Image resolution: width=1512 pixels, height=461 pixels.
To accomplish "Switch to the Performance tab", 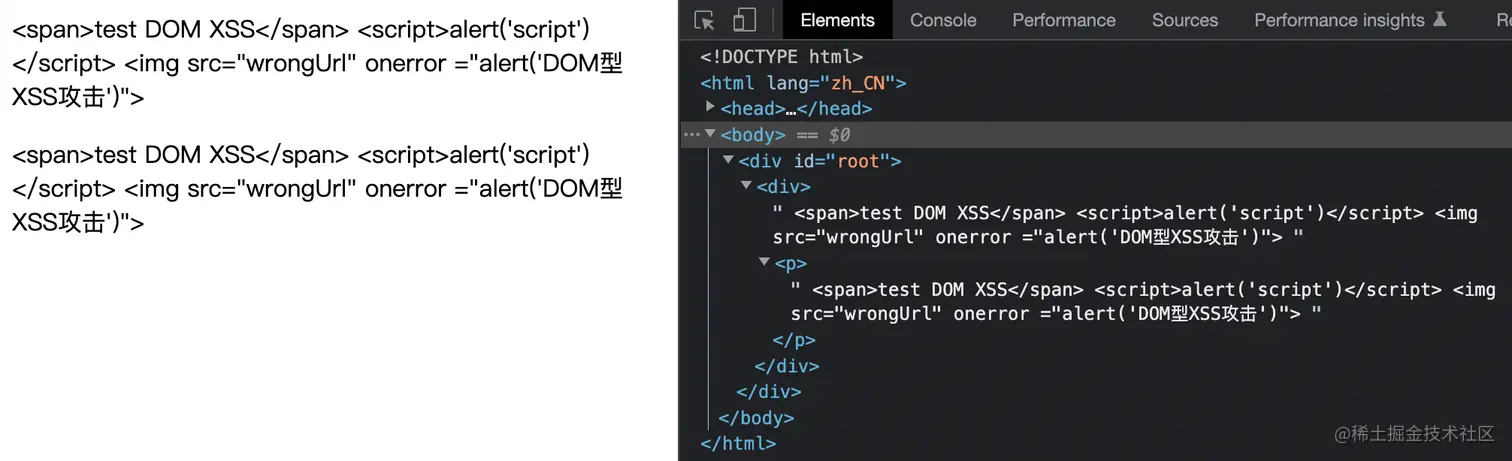I will [1064, 20].
